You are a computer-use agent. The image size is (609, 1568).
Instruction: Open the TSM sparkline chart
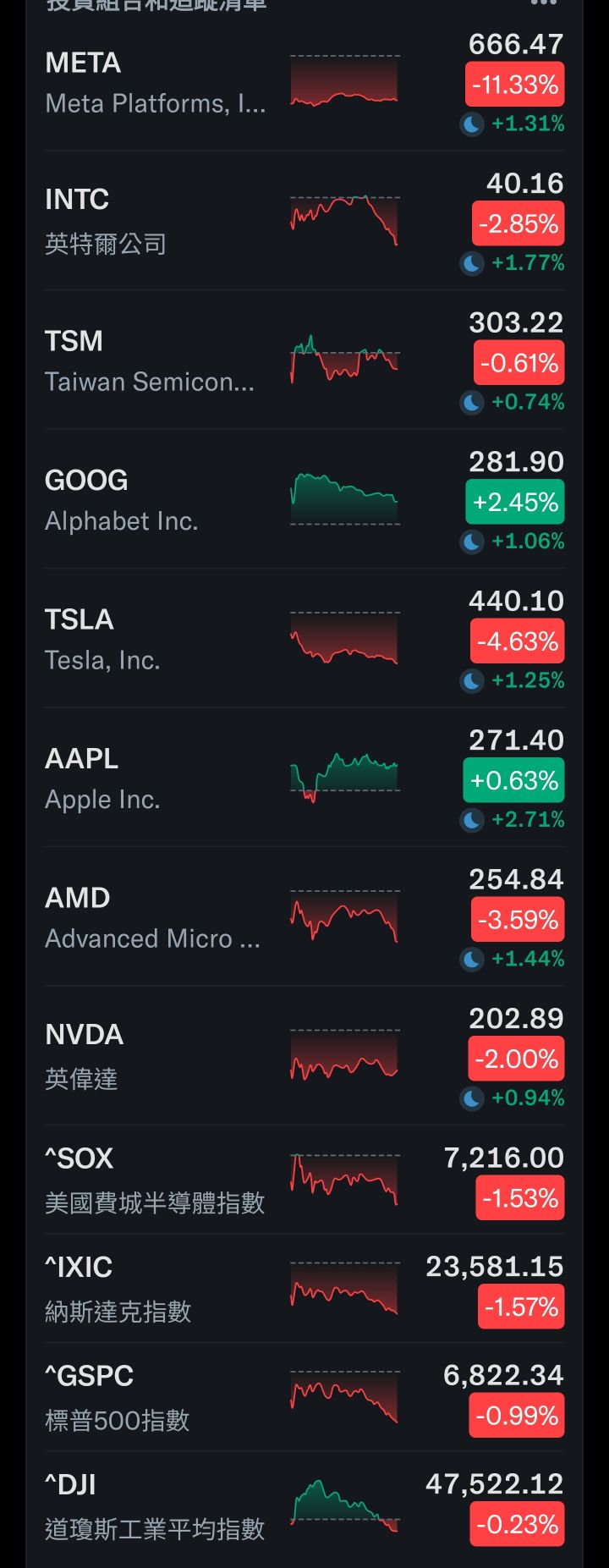click(344, 360)
